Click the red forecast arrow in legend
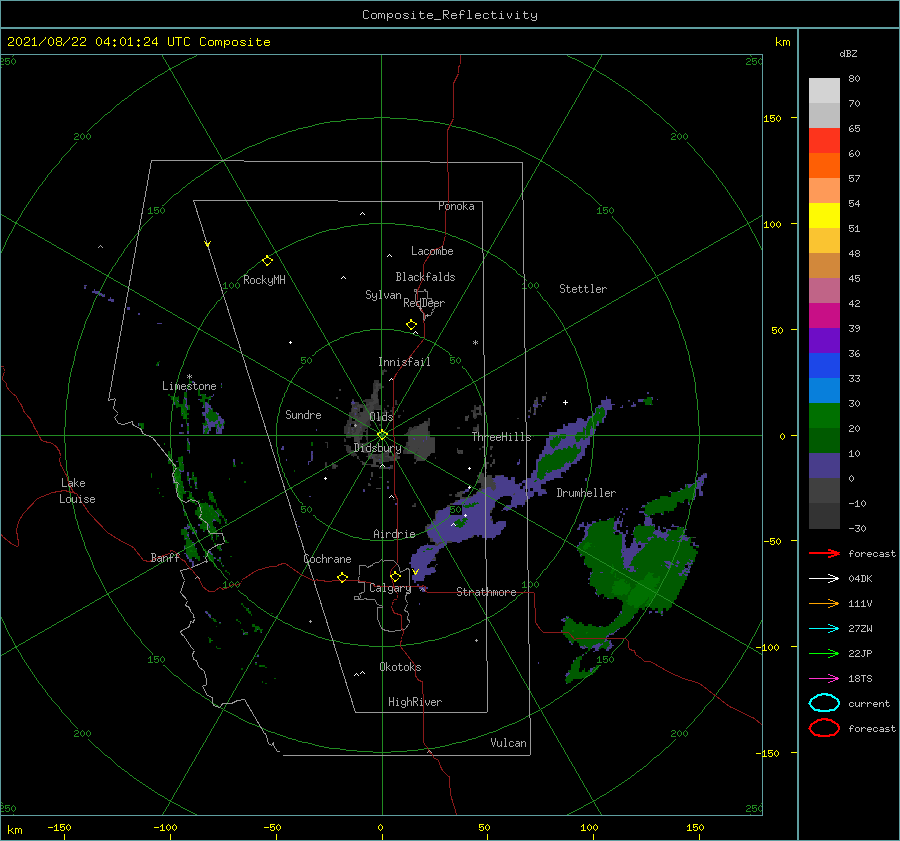 tap(824, 553)
